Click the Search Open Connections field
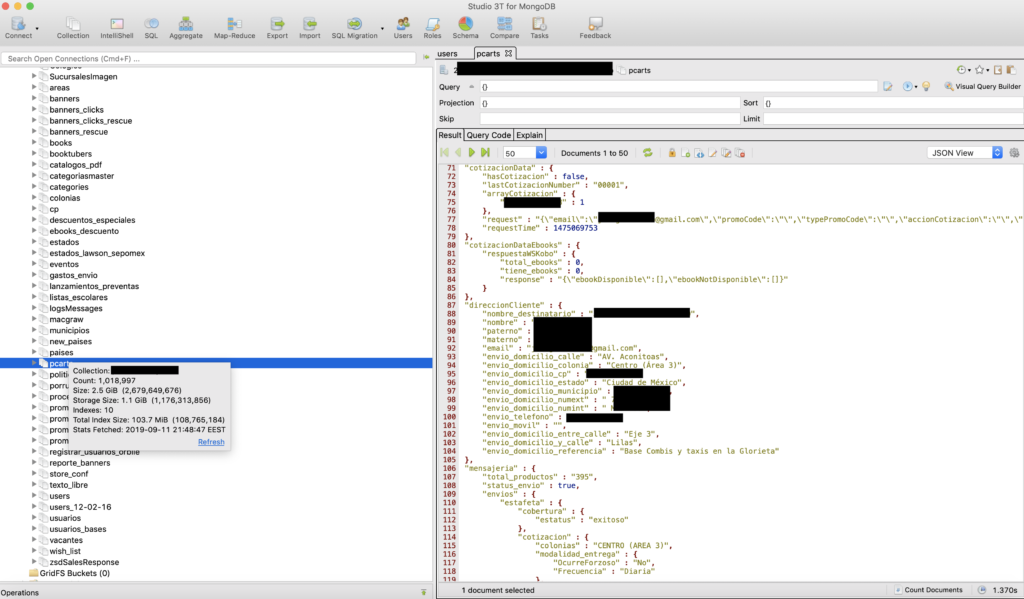This screenshot has width=1024, height=599. pos(208,58)
